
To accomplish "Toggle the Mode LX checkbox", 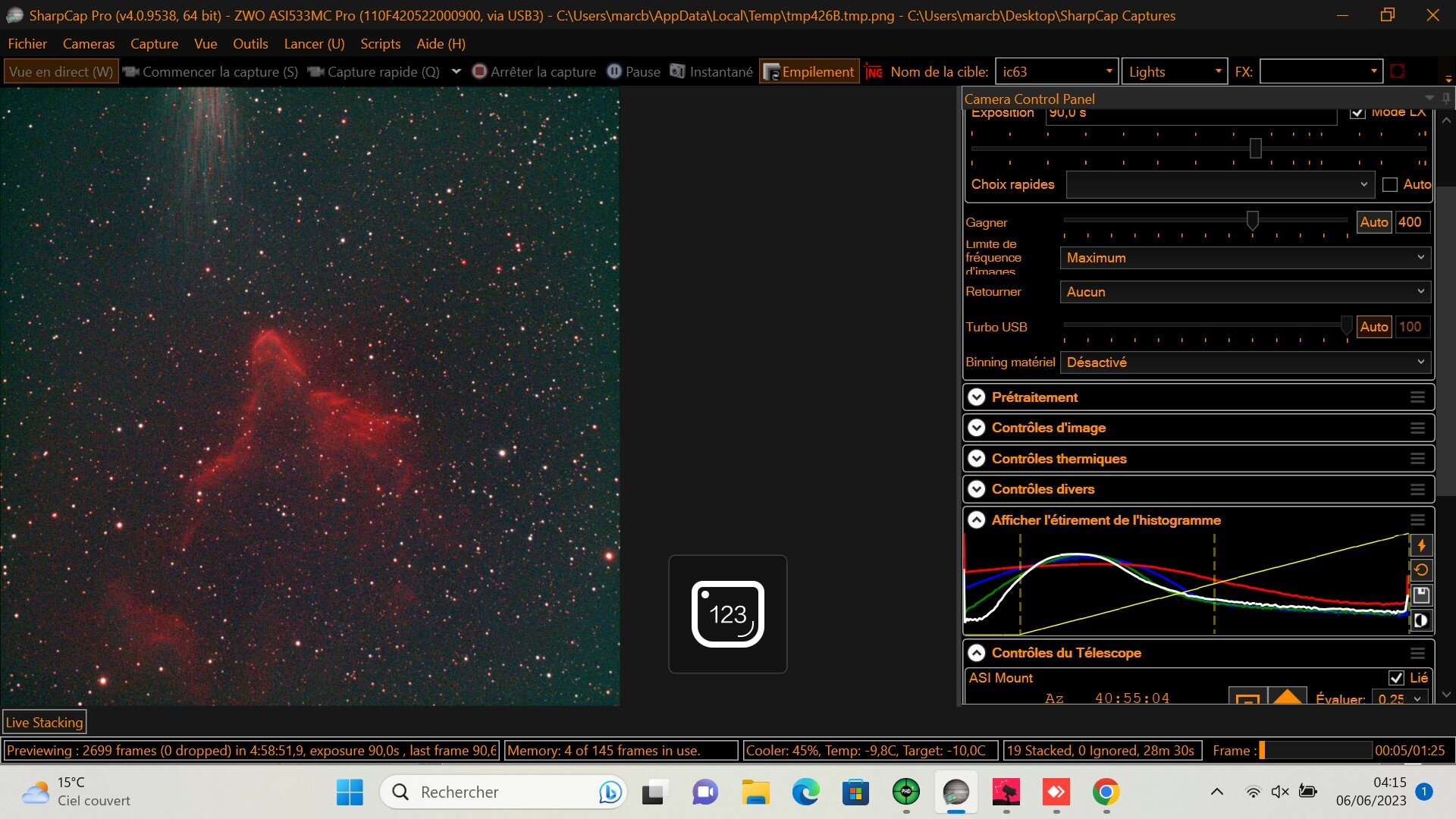I will pyautogui.click(x=1357, y=114).
